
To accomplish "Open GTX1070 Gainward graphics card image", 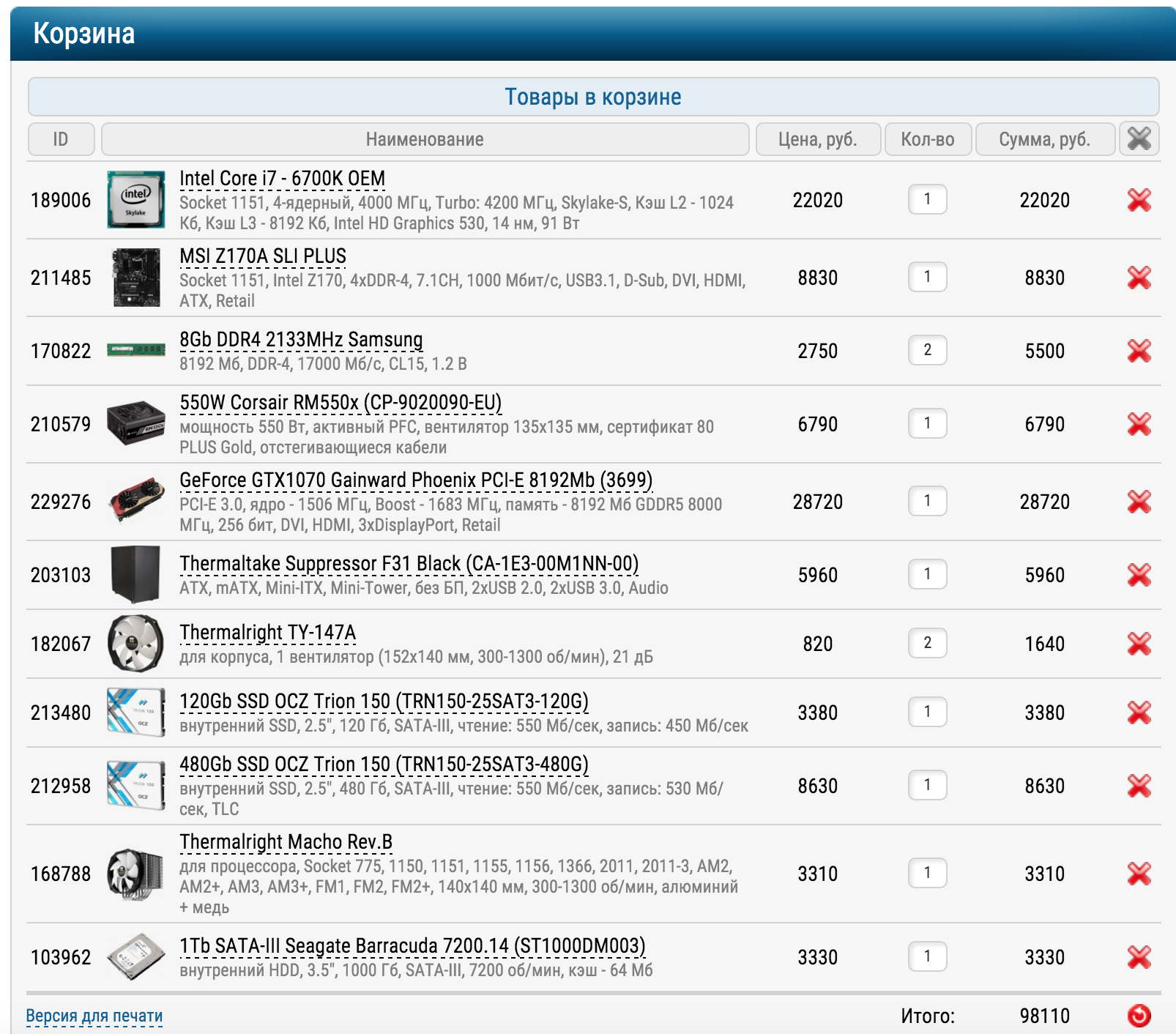I will click(136, 500).
